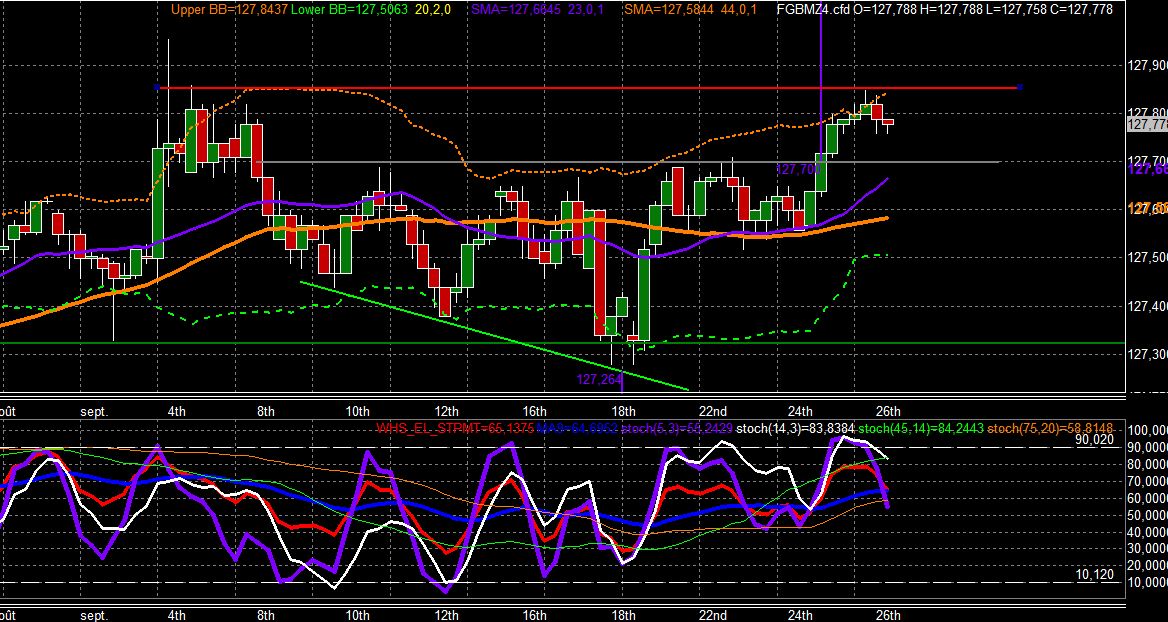Click the Upper BB=127,8437 indicator label

229,10
